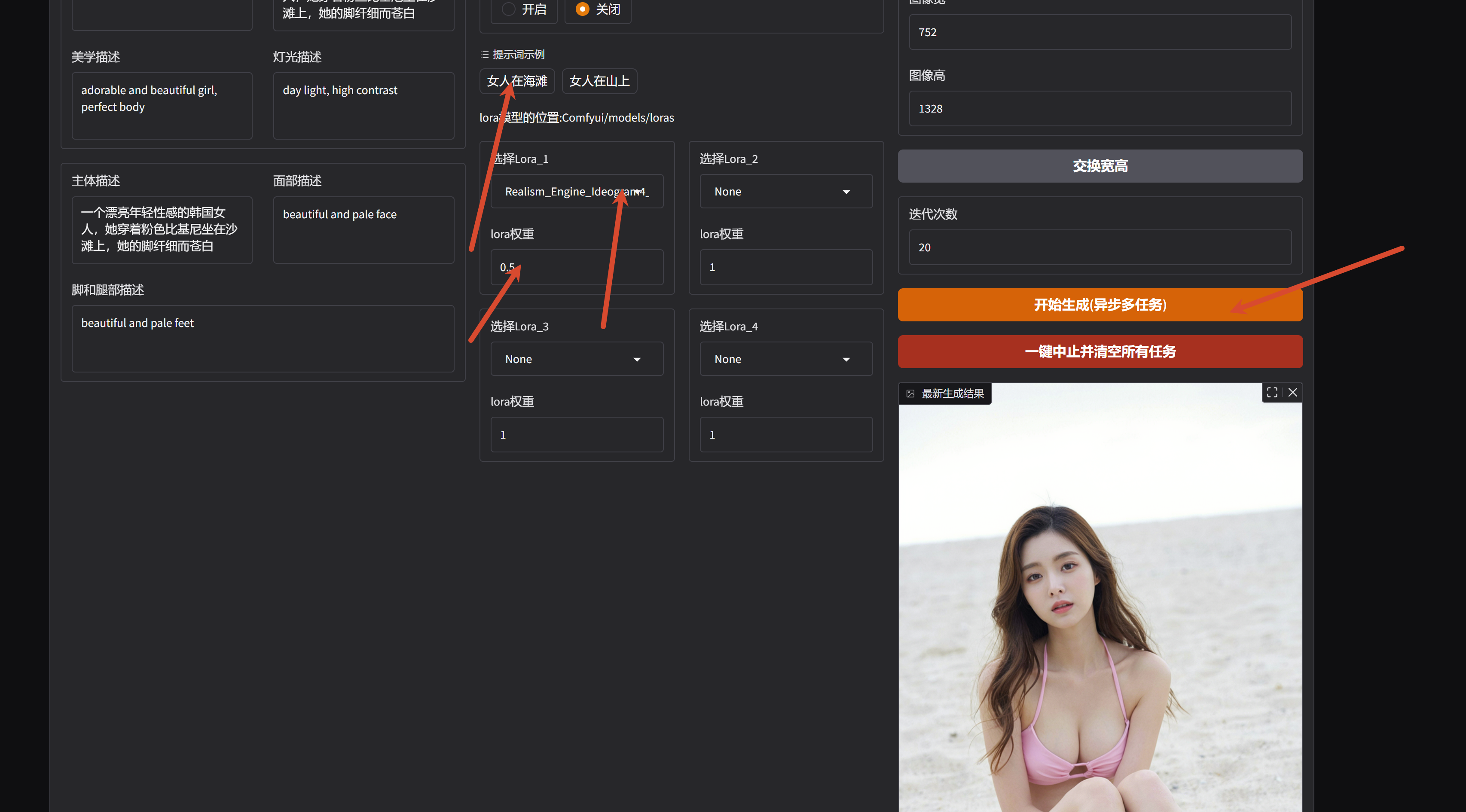Click the 图像高 field showing 1328

(x=1100, y=109)
